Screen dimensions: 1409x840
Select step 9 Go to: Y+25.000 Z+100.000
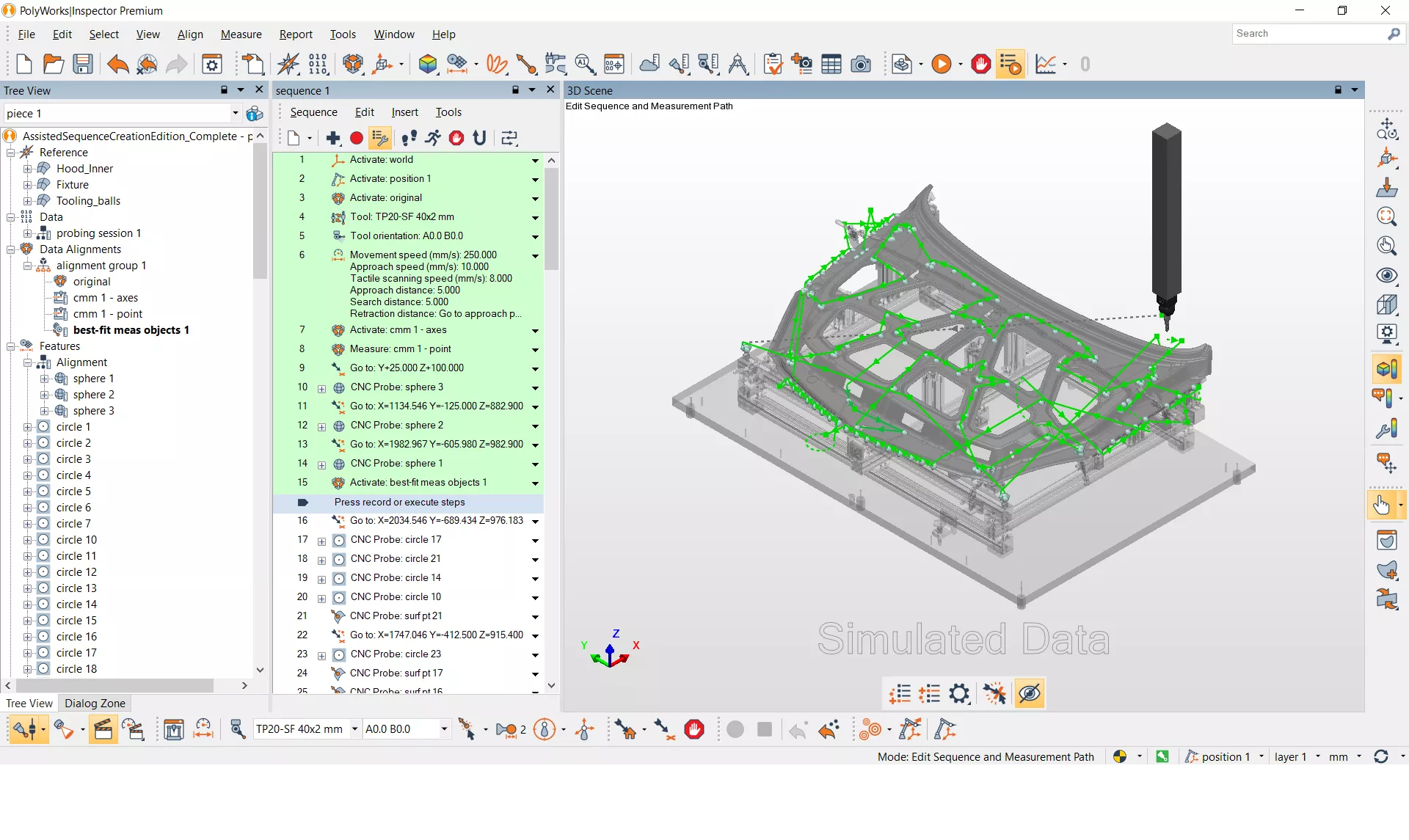click(x=408, y=368)
